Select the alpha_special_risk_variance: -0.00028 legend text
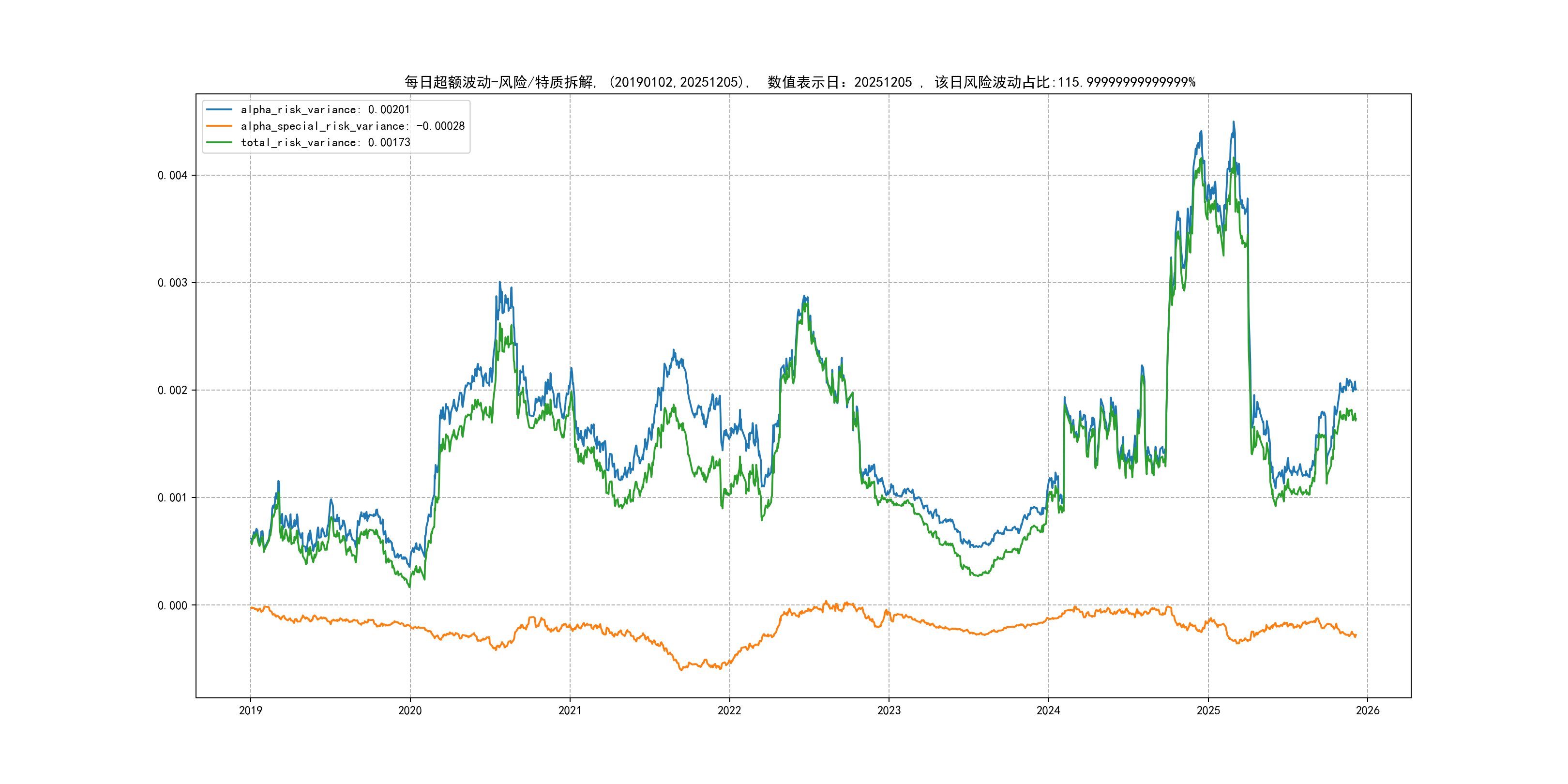Screen dimensions: 1568x784 click(352, 126)
